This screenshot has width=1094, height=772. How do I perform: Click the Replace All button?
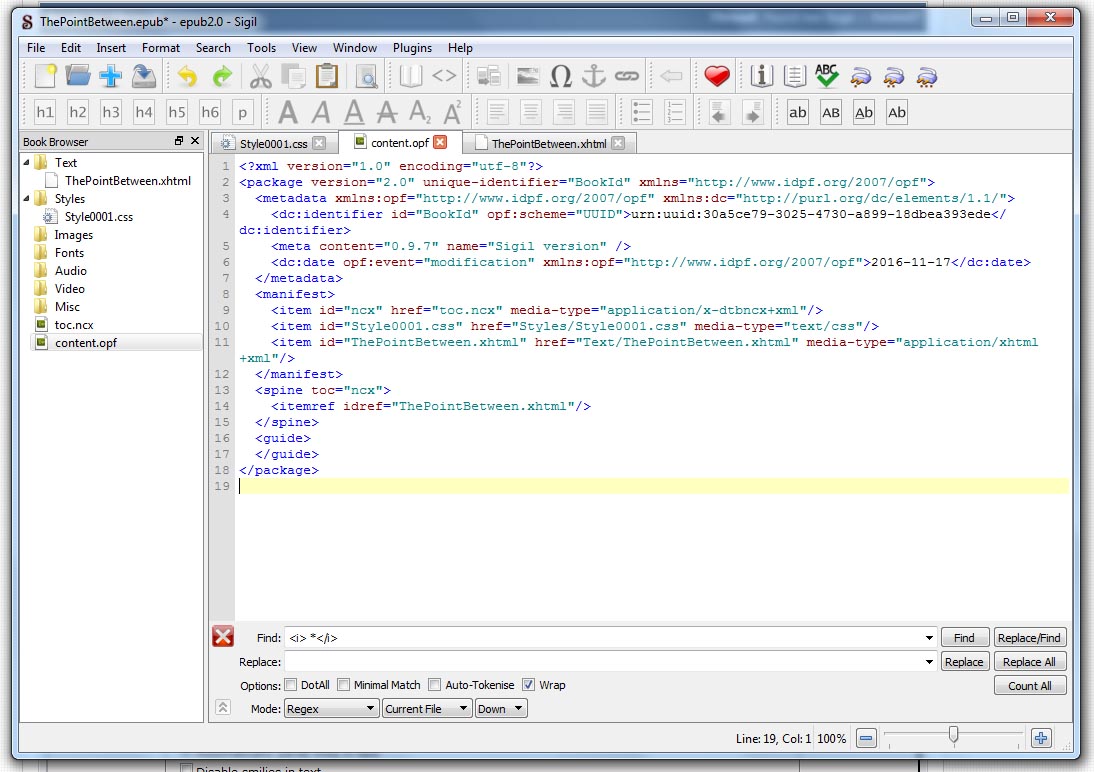pos(1029,662)
